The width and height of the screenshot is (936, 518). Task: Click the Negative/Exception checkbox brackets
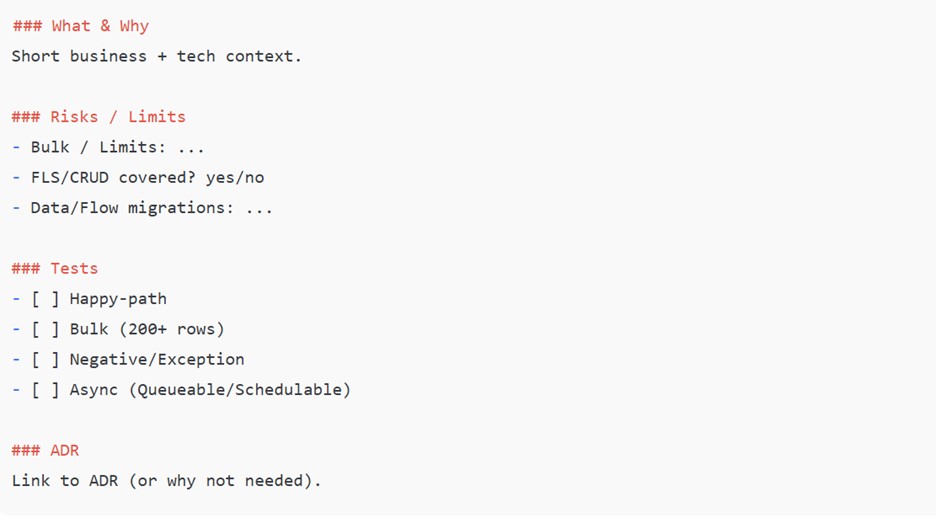[45, 360]
